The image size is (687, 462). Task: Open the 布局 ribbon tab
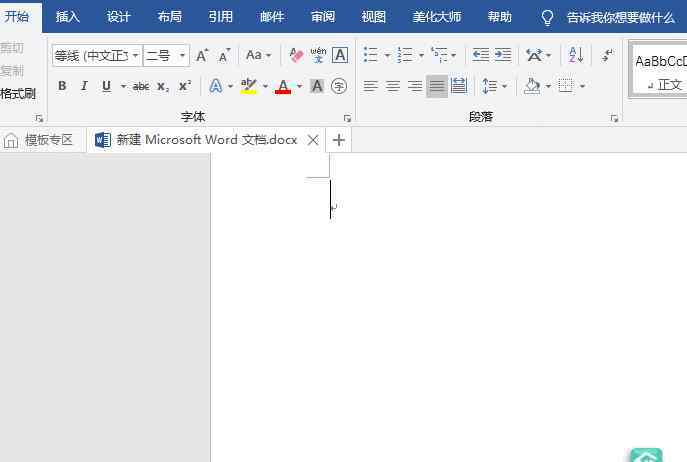170,17
